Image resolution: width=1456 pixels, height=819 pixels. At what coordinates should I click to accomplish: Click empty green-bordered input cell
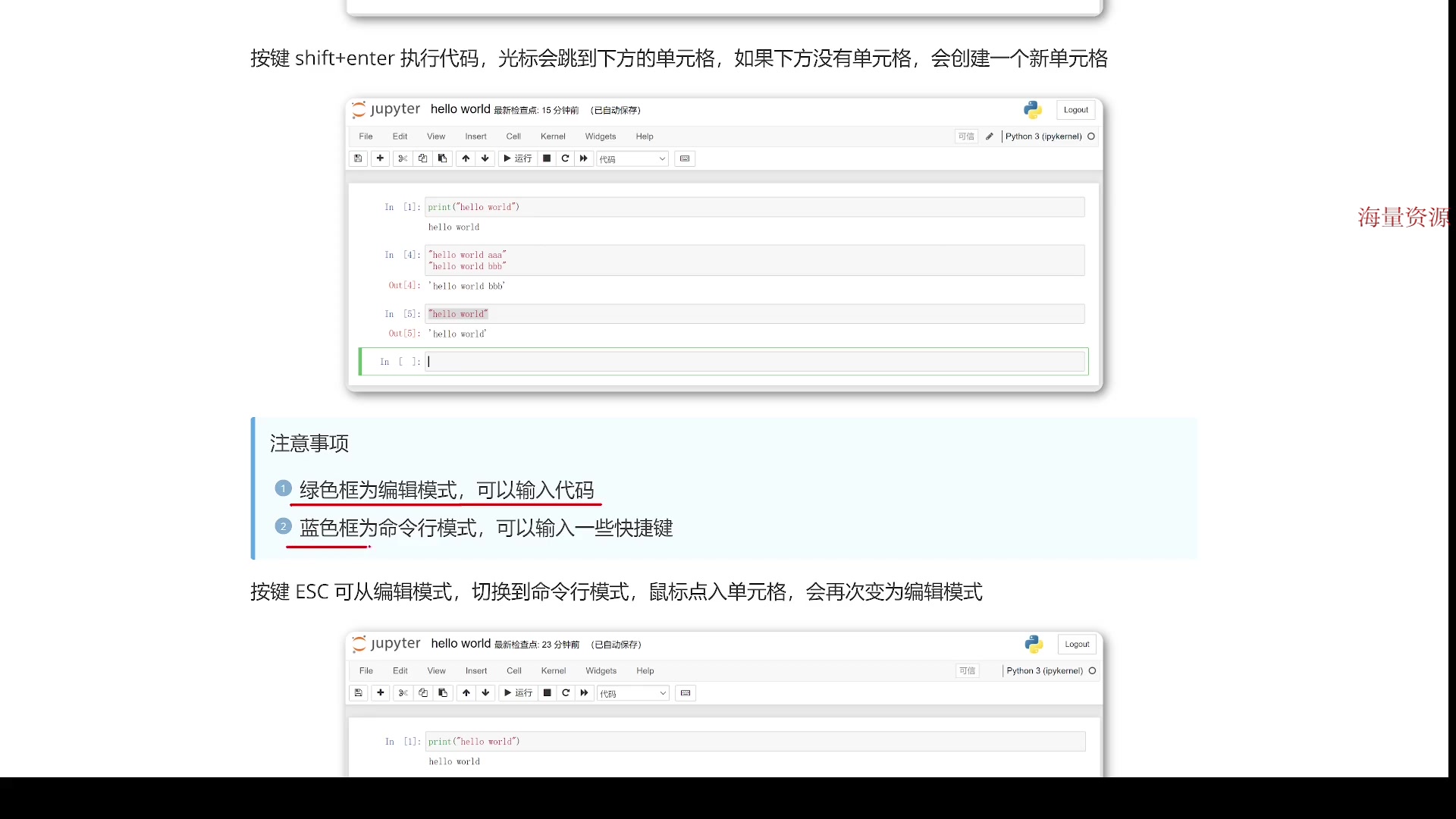pos(755,362)
